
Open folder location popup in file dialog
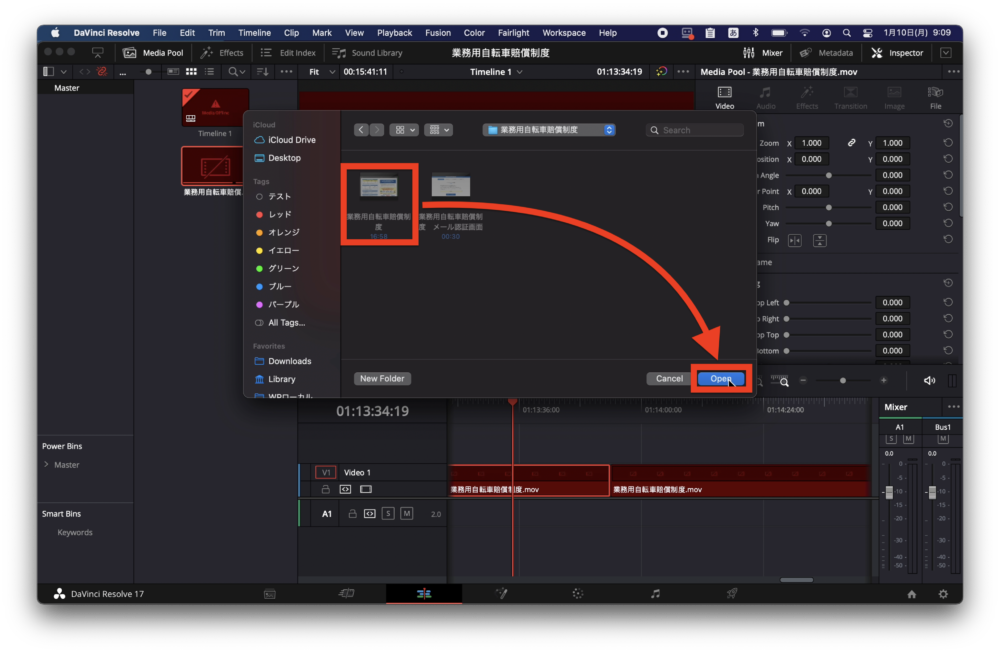click(549, 130)
